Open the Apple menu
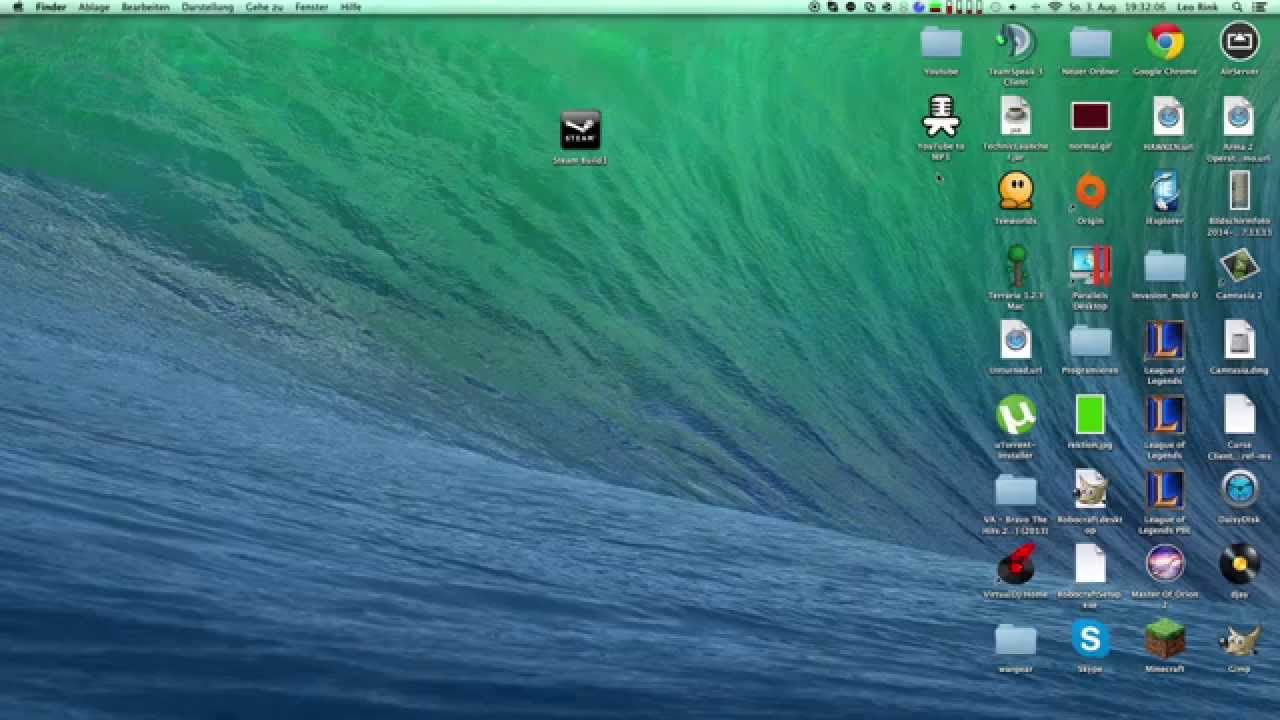This screenshot has width=1280, height=720. (17, 7)
